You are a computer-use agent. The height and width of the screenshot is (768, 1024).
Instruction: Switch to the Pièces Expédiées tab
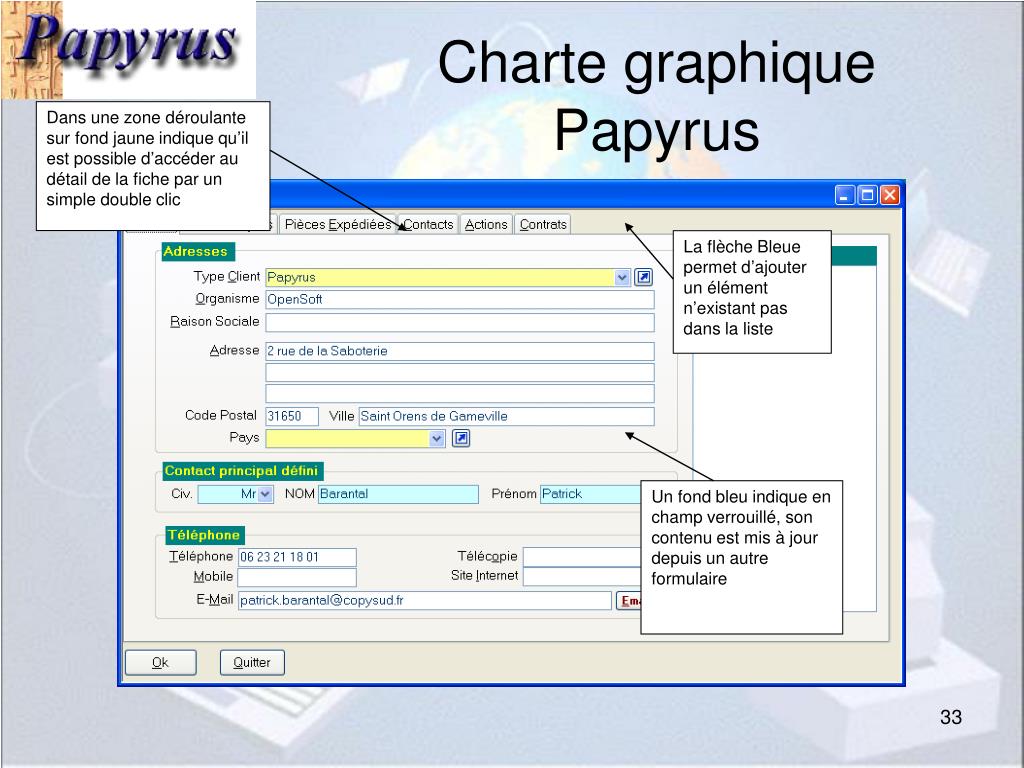(338, 225)
